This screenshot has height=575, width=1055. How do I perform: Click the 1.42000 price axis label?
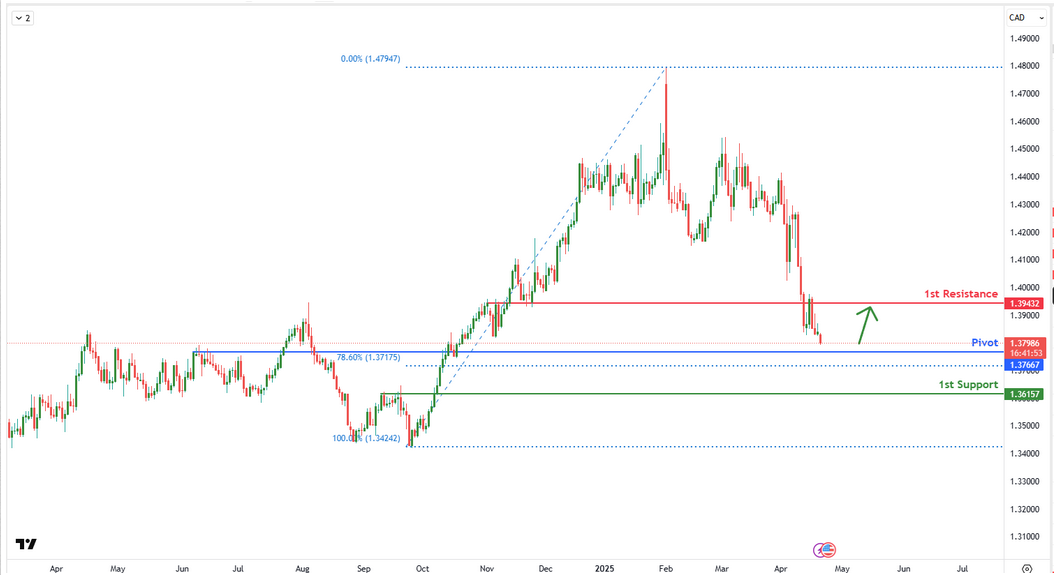pyautogui.click(x=1024, y=233)
